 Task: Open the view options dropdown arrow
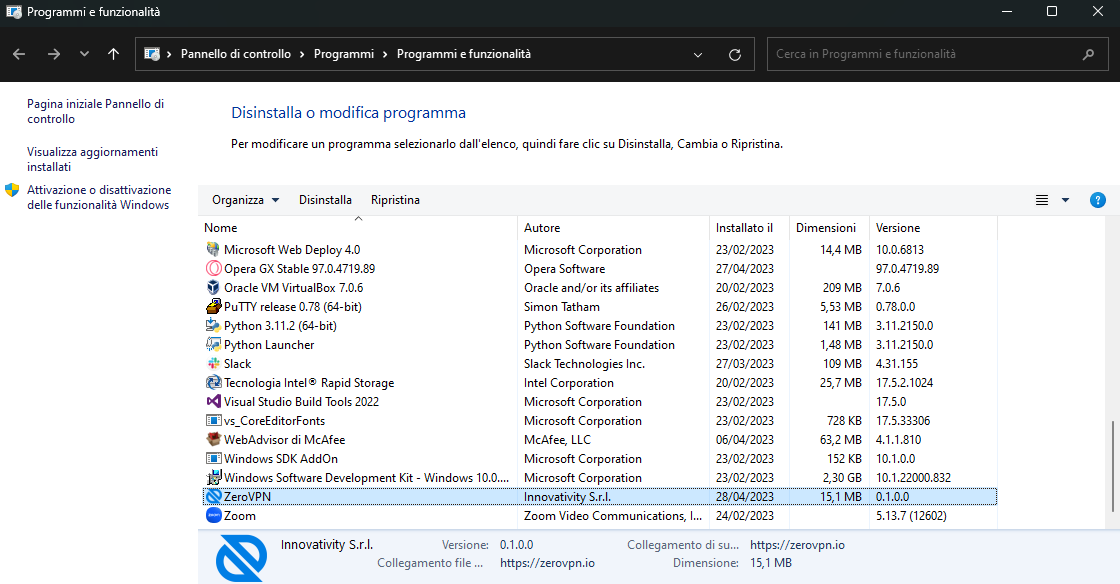pyautogui.click(x=1065, y=200)
